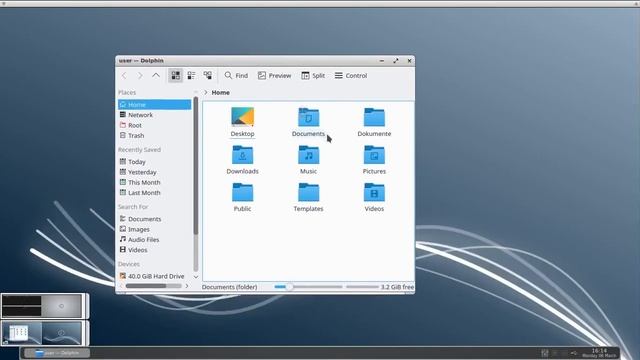This screenshot has height=360, width=640.
Task: Open the Find search tool
Action: pyautogui.click(x=236, y=76)
